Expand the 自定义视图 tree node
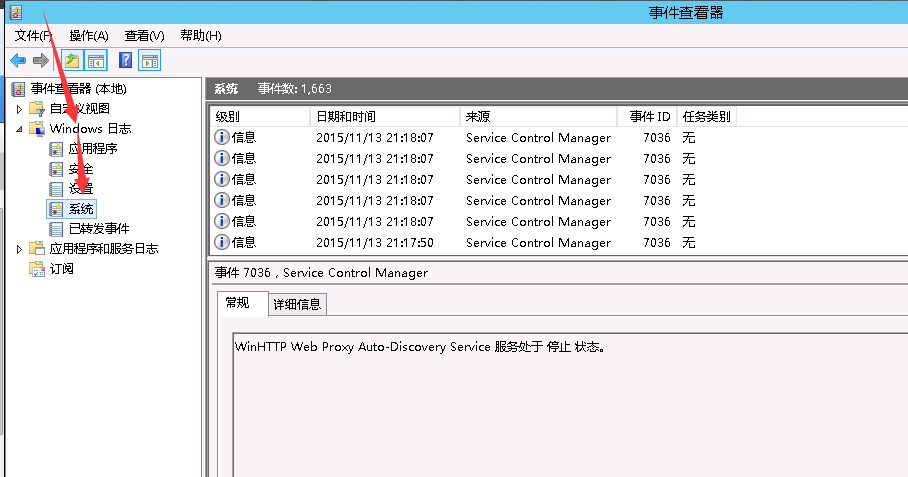The image size is (908, 477). [18, 109]
